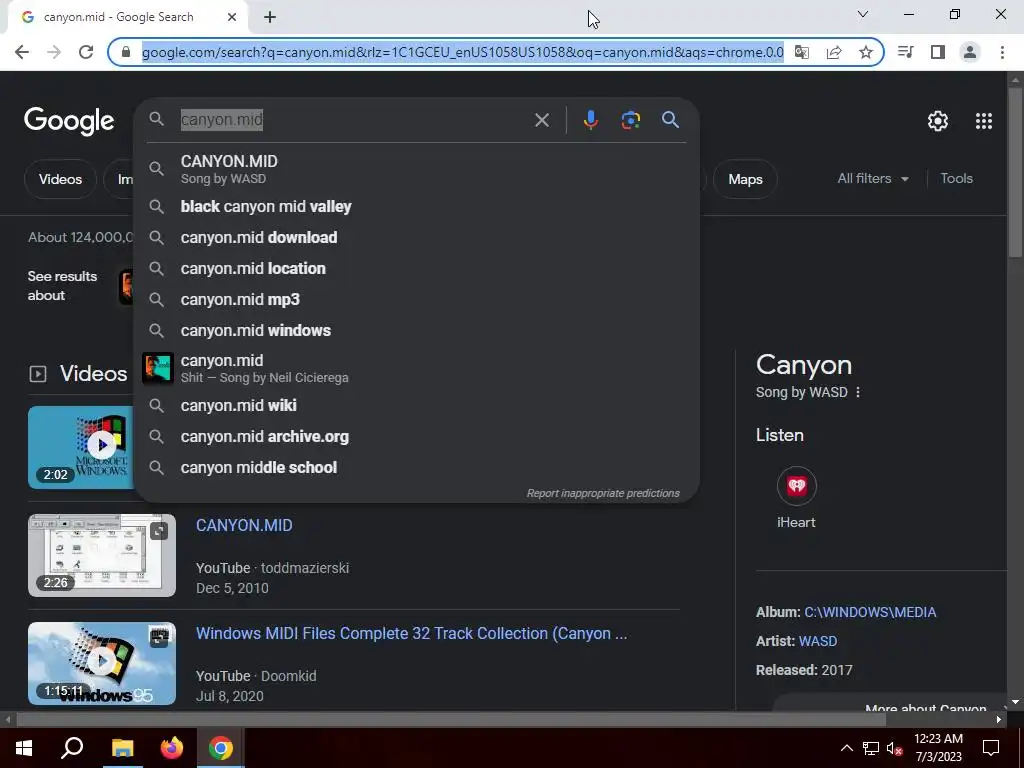This screenshot has height=768, width=1024.
Task: Open the notification center icon
Action: 991,748
